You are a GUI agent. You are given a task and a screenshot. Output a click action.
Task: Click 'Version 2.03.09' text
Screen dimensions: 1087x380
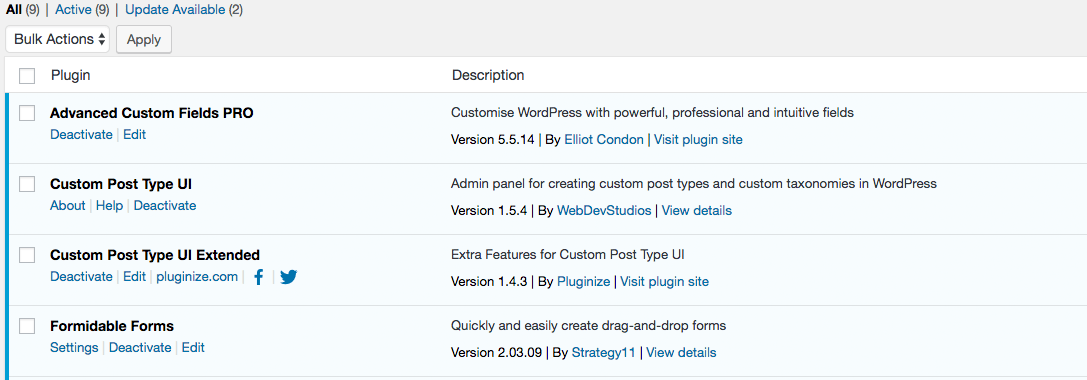point(496,352)
